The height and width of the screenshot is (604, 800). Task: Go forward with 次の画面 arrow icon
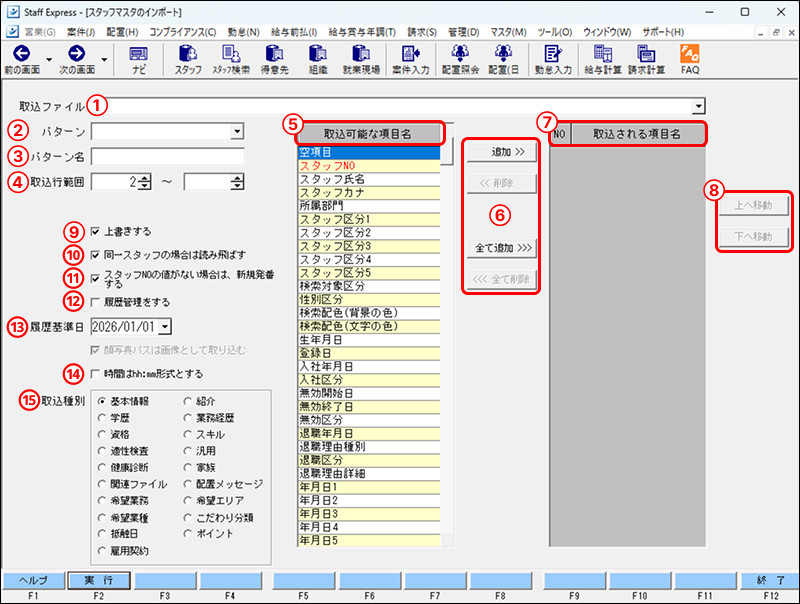tap(77, 53)
